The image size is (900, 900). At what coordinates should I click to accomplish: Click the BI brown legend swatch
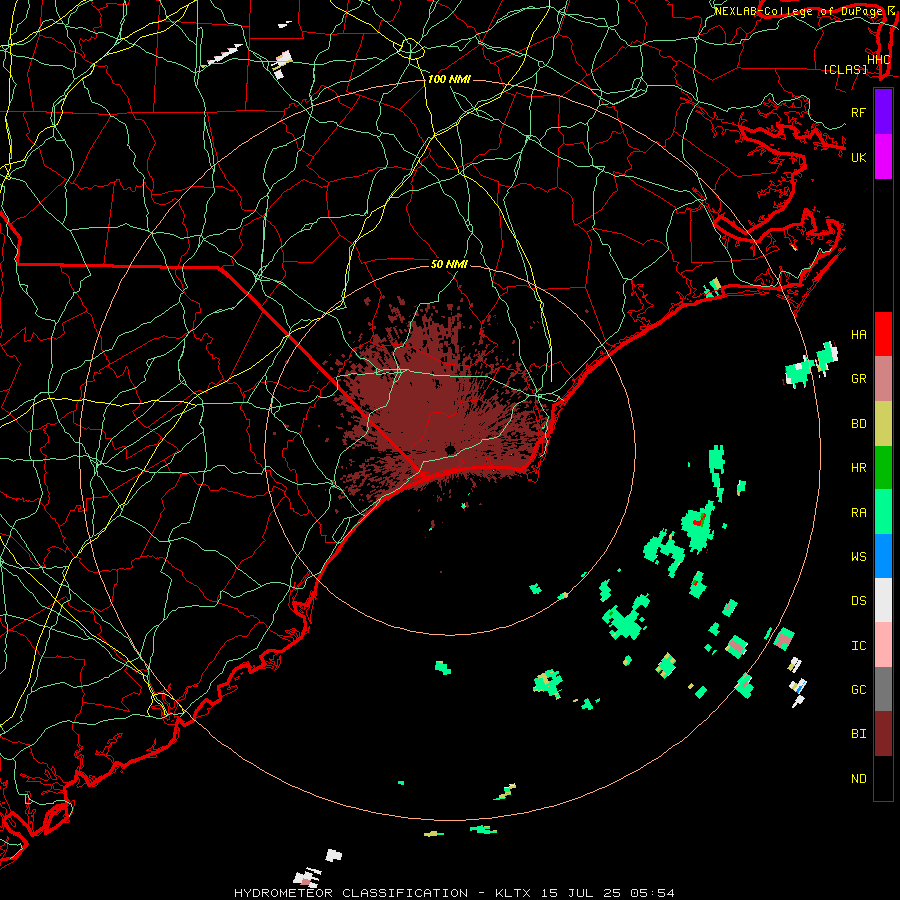pyautogui.click(x=883, y=734)
